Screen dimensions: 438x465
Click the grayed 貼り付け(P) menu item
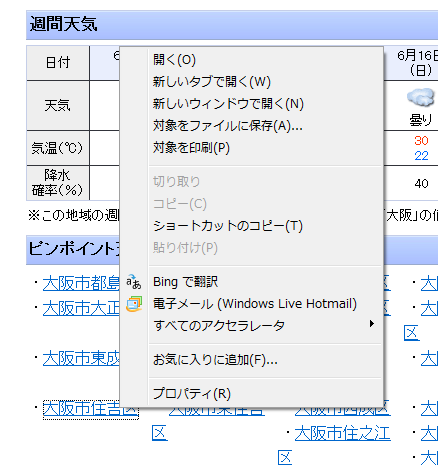[251, 248]
